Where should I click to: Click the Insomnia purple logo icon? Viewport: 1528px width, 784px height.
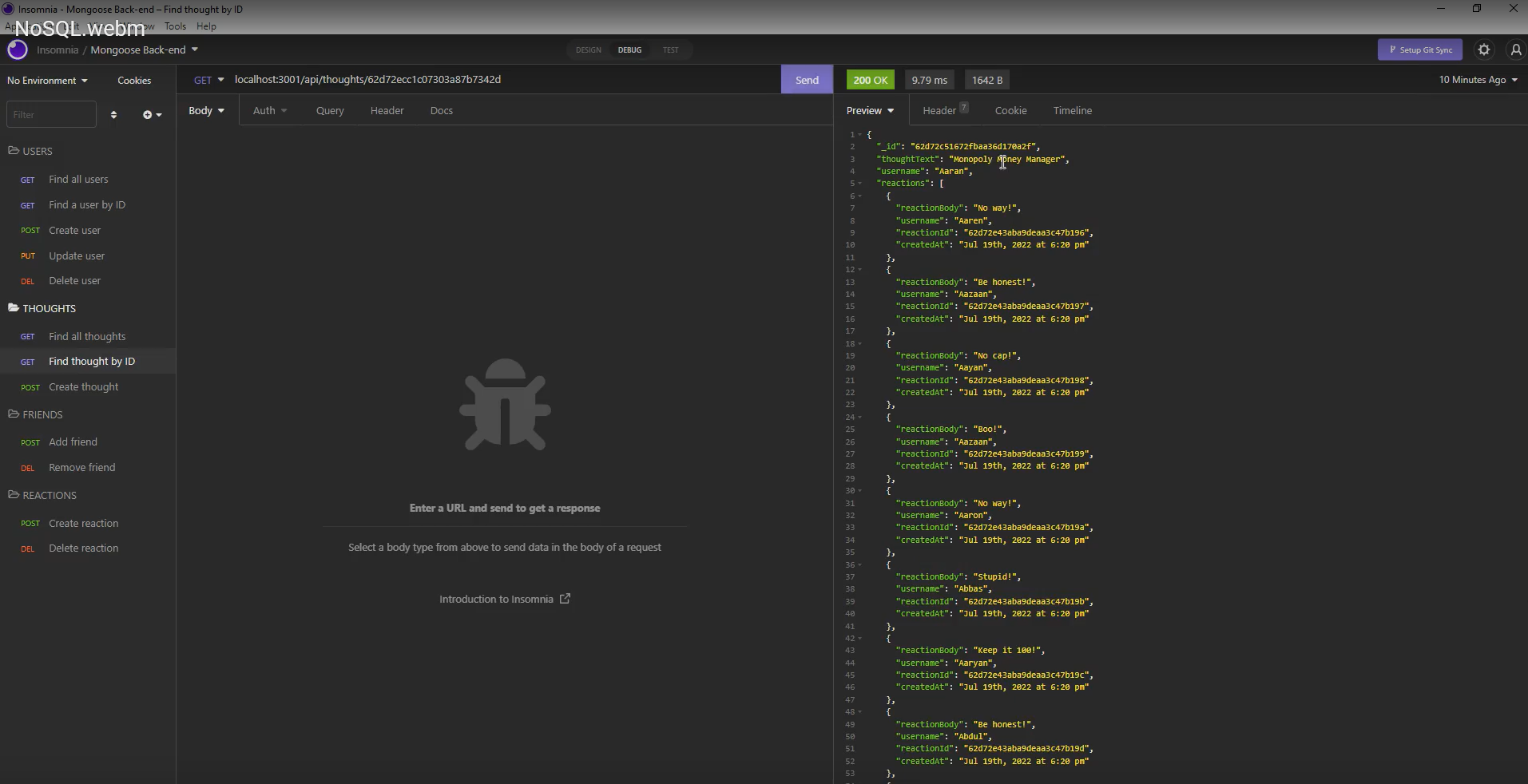tap(18, 49)
